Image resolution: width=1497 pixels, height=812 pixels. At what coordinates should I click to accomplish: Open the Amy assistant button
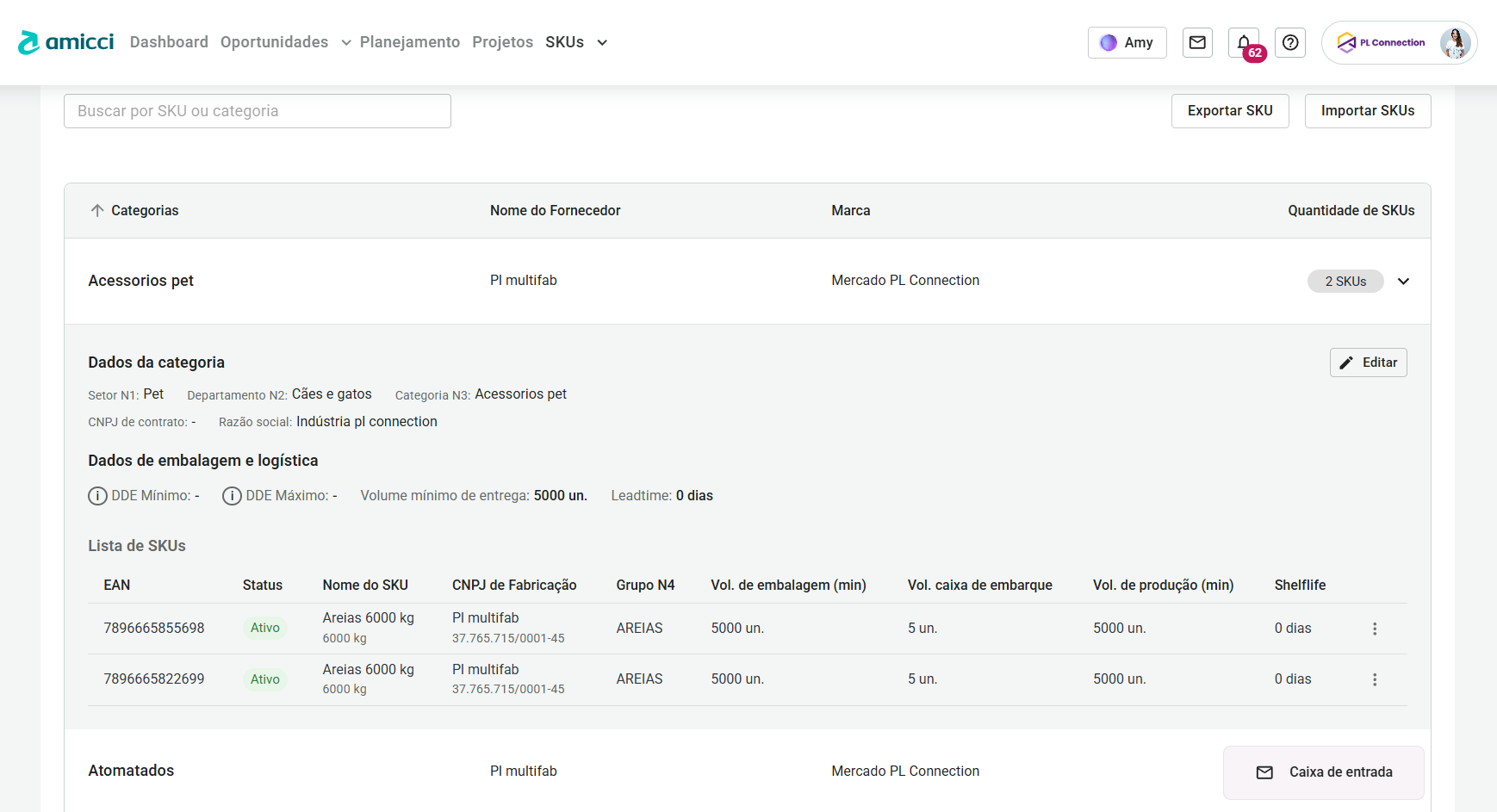pos(1127,42)
